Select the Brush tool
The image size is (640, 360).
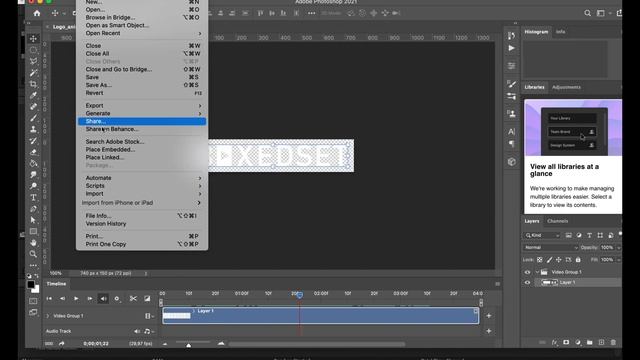click(33, 118)
